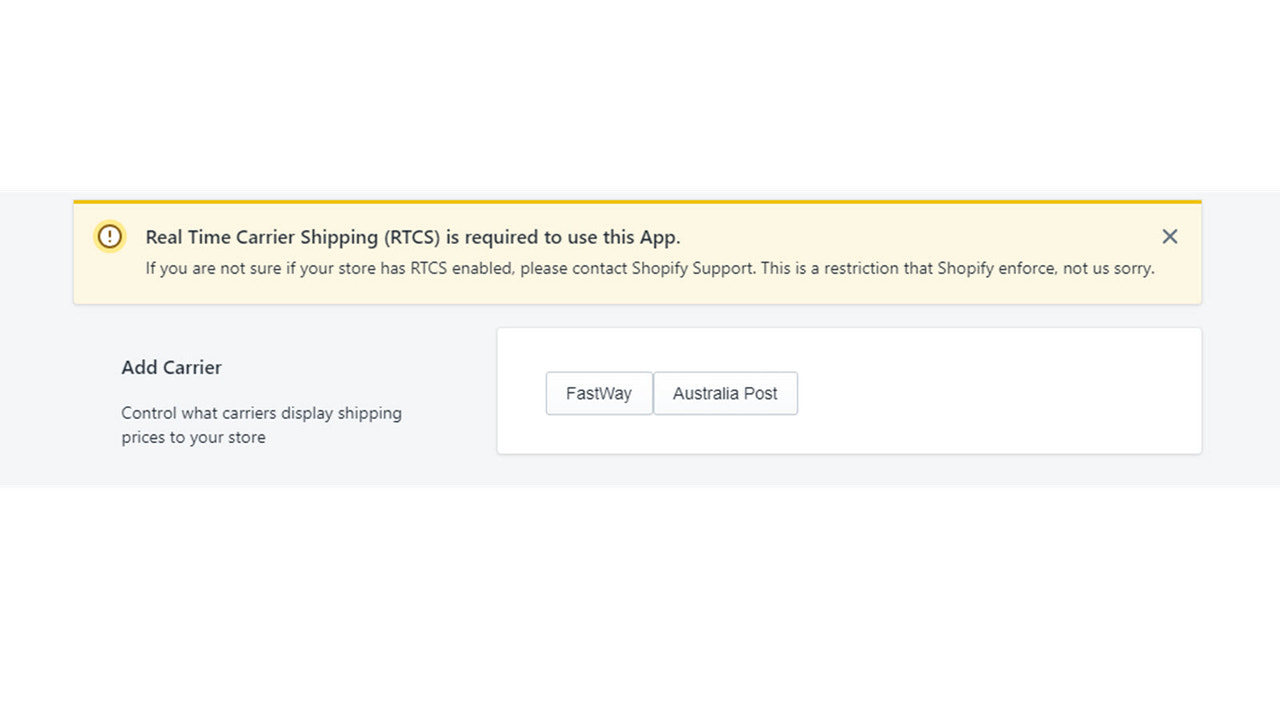This screenshot has height=720, width=1280.
Task: Click "Control what carriers display shipping" description line
Action: (x=261, y=413)
